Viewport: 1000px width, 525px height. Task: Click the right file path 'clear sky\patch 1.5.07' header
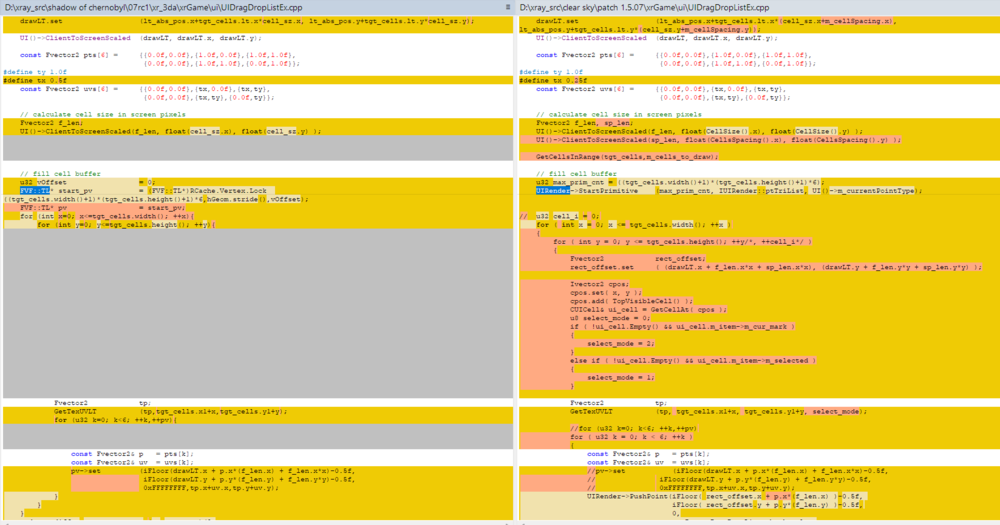[645, 8]
